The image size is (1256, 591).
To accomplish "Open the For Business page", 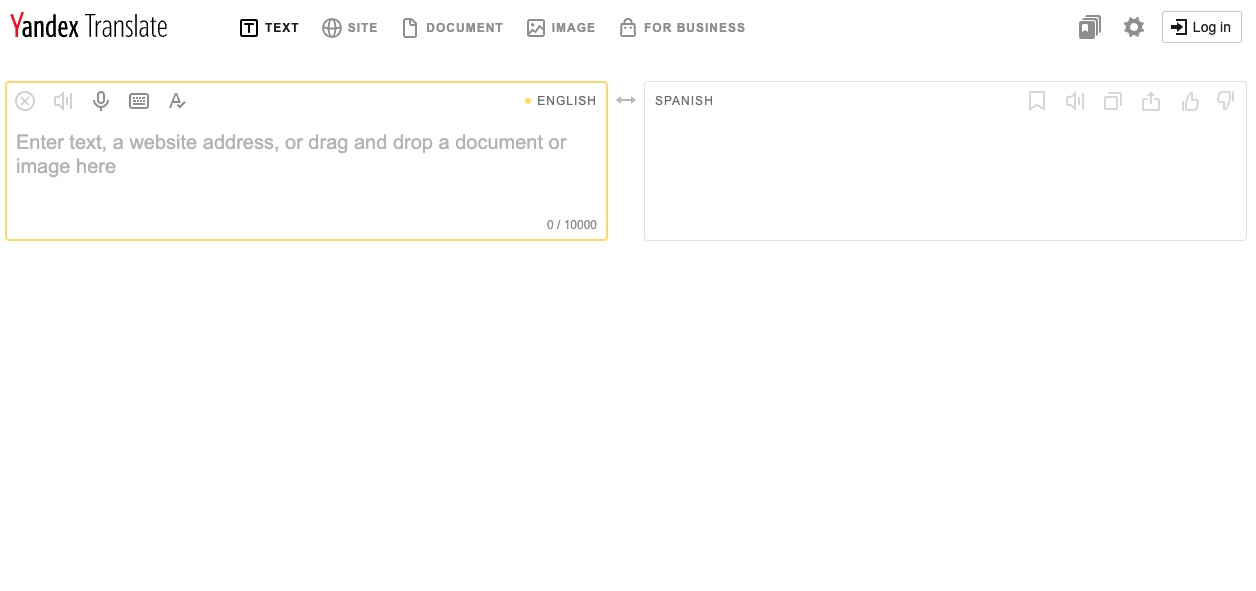I will 682,27.
